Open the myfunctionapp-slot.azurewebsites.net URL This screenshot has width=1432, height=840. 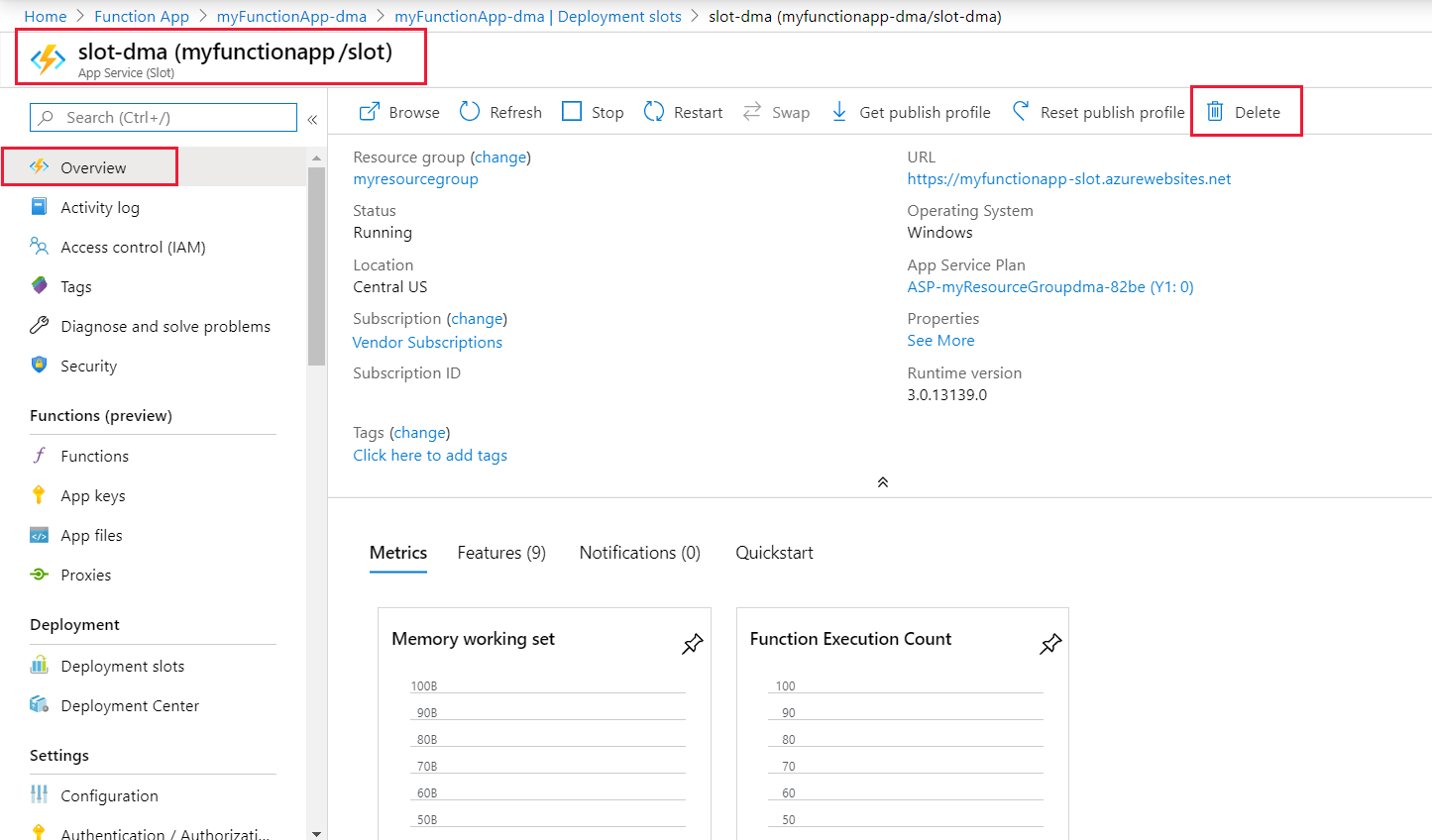point(1068,178)
